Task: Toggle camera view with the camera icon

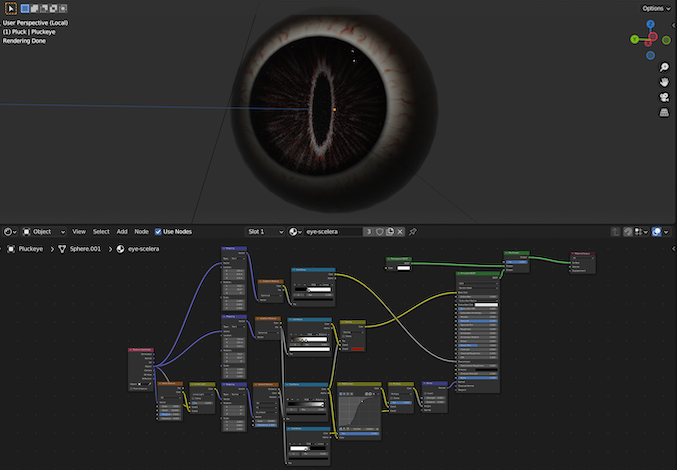Action: tap(664, 97)
